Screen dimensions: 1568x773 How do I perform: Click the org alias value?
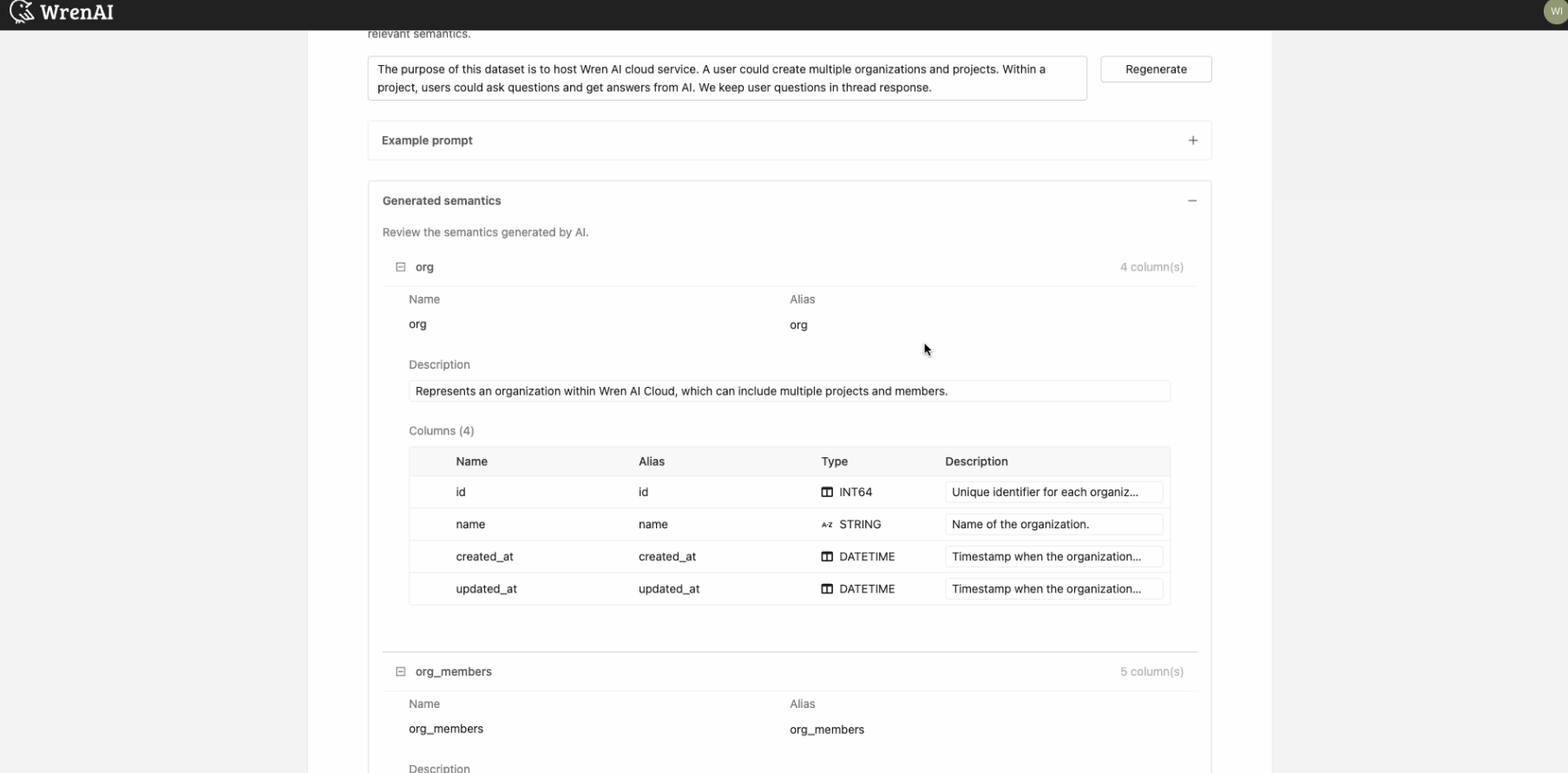click(798, 325)
